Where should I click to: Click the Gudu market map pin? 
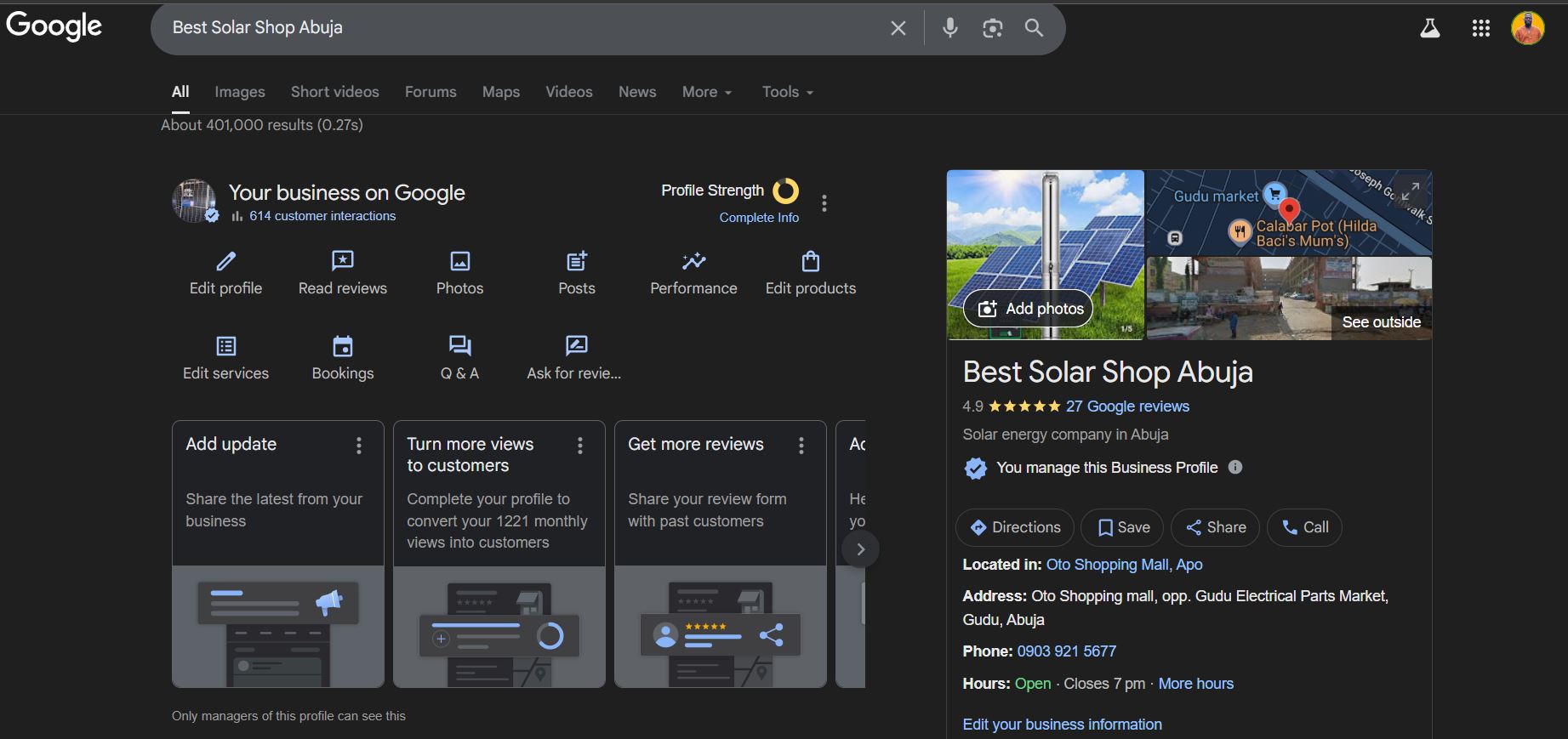click(1274, 194)
